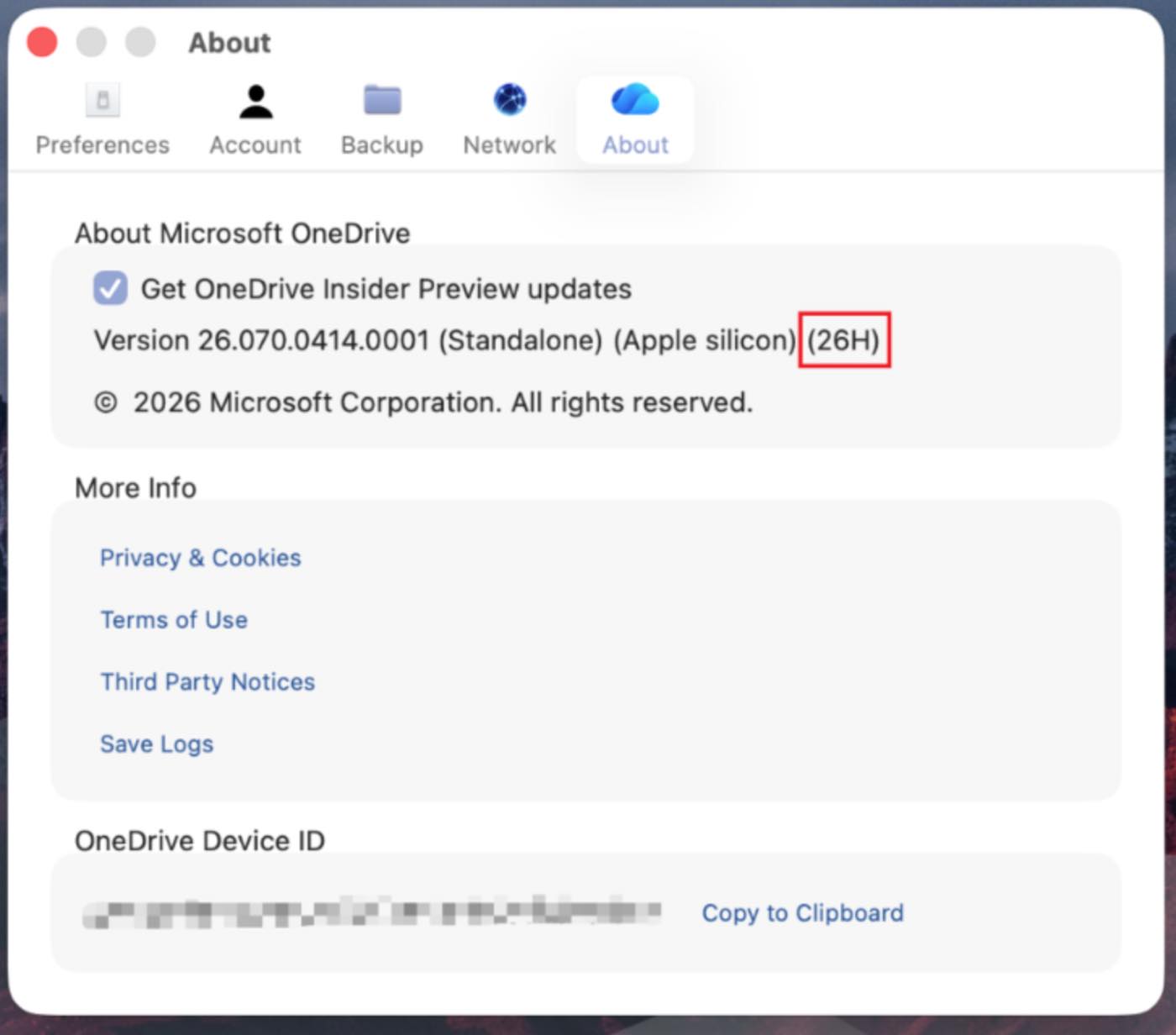Open the Terms of Use link
The width and height of the screenshot is (1176, 1035).
[174, 620]
